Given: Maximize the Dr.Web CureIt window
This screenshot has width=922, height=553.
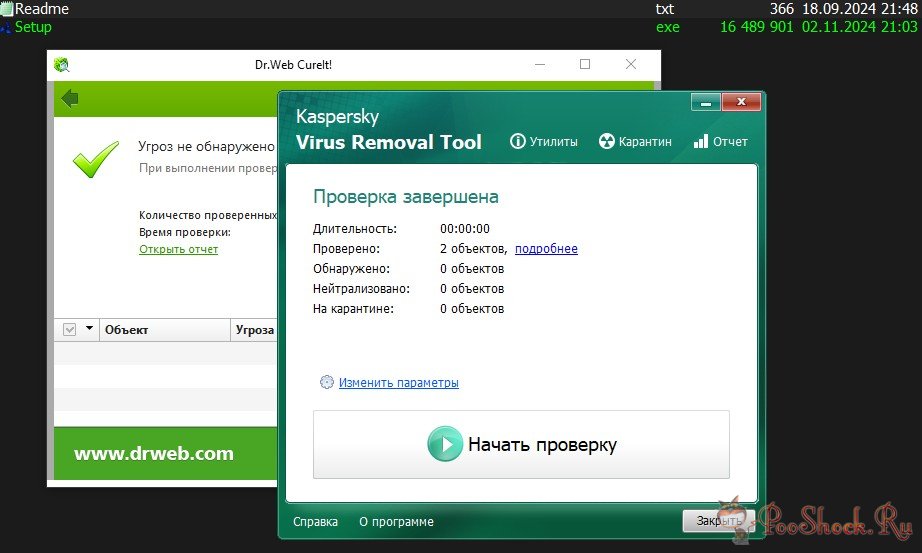Looking at the screenshot, I should tap(585, 64).
